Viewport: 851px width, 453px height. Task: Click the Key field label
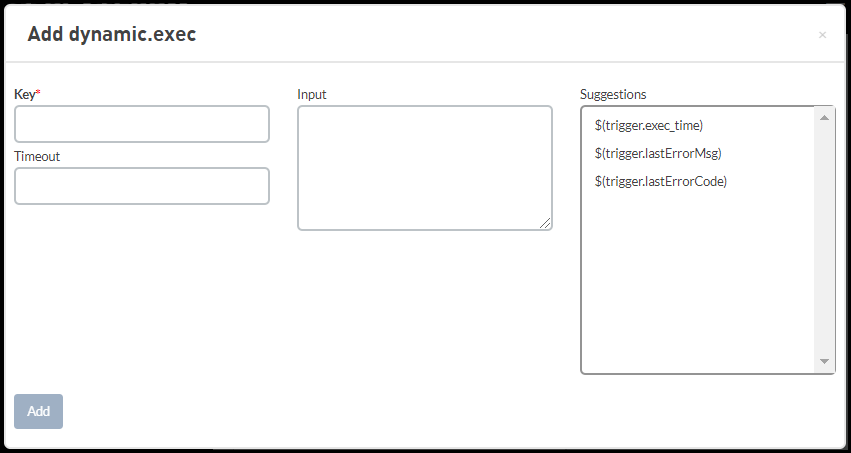[x=24, y=94]
